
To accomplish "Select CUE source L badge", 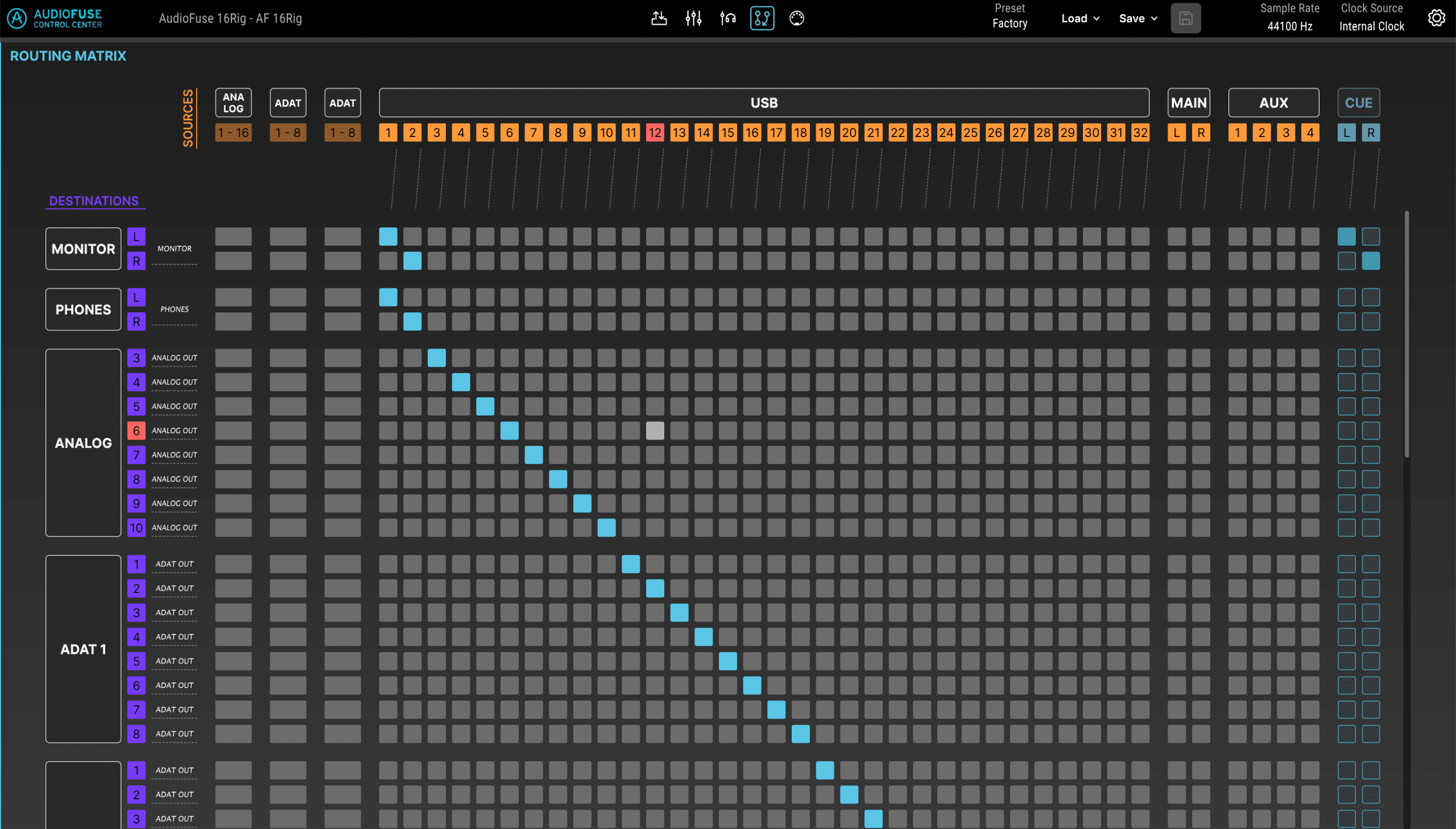I will pyautogui.click(x=1346, y=132).
